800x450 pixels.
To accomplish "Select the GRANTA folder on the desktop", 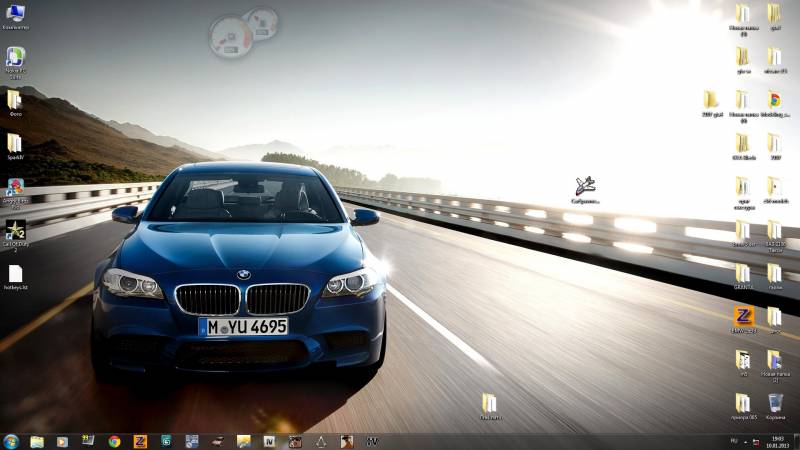I will coord(743,277).
